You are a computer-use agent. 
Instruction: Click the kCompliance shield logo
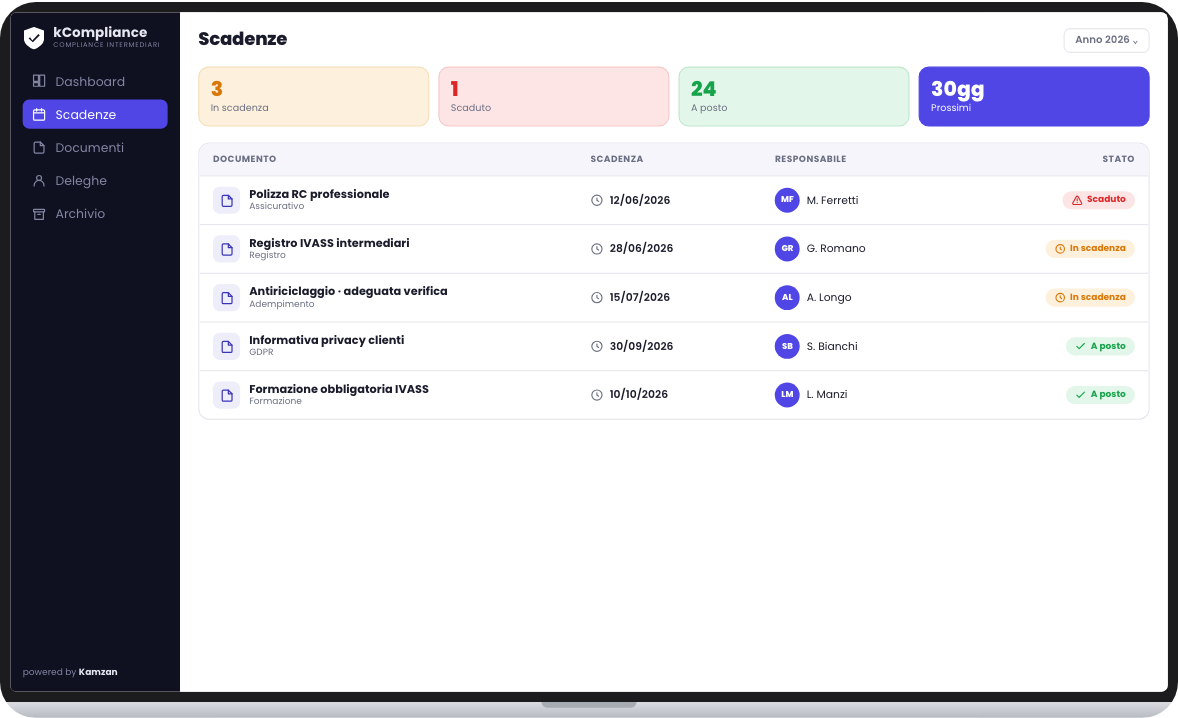[x=34, y=38]
